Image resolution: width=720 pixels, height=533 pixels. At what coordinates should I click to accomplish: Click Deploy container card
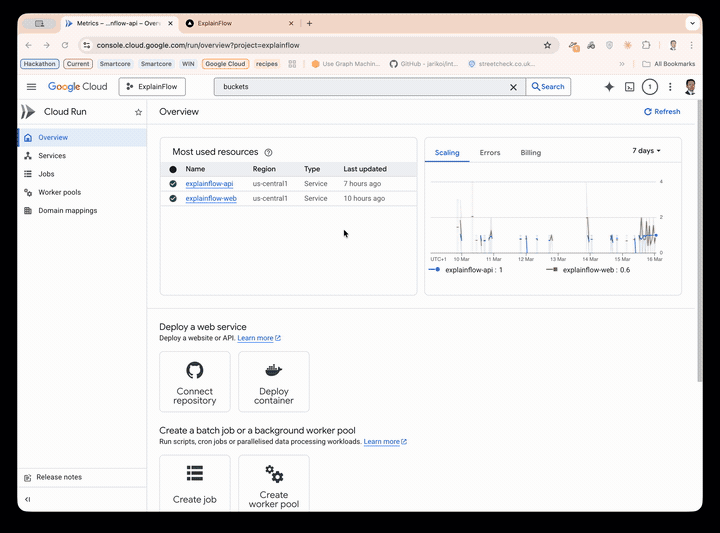pos(274,382)
